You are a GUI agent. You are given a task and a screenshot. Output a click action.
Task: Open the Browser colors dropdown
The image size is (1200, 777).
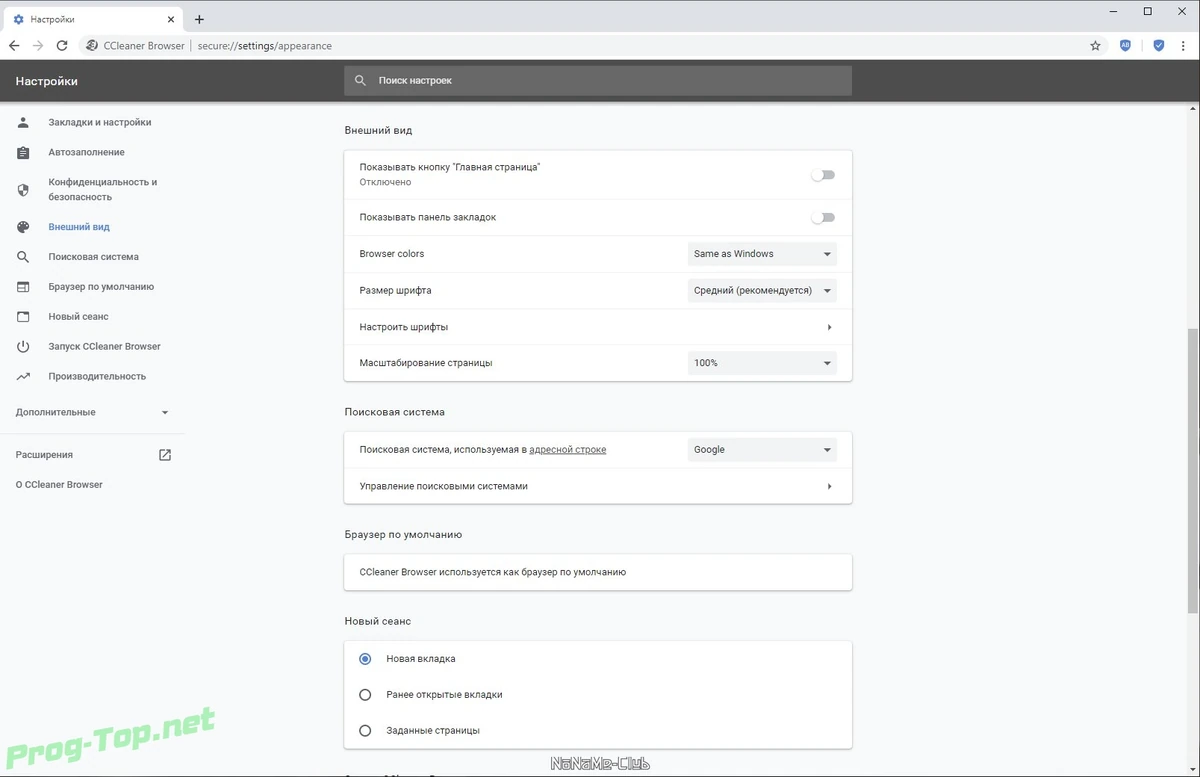coord(762,254)
